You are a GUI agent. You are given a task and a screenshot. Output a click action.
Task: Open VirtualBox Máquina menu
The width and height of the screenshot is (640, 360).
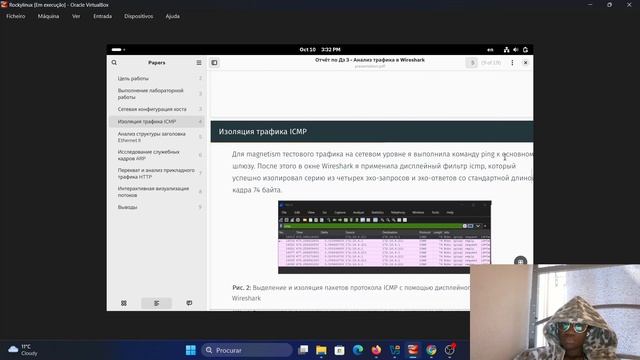pyautogui.click(x=48, y=16)
